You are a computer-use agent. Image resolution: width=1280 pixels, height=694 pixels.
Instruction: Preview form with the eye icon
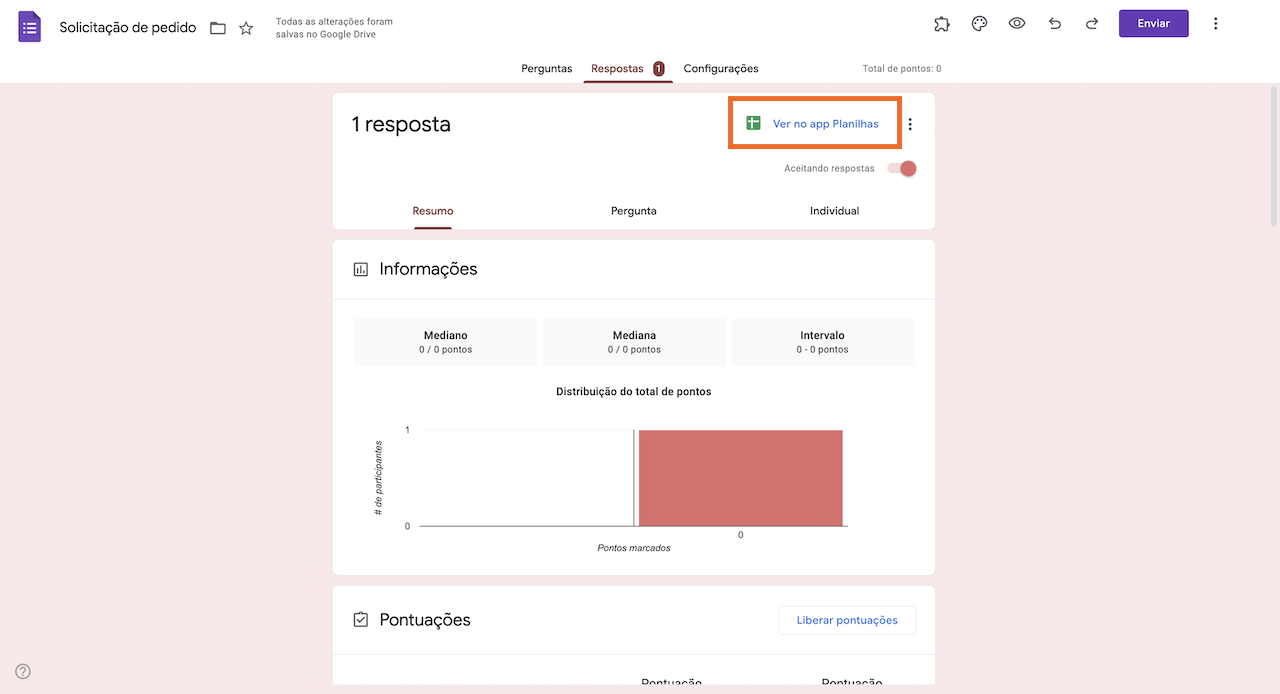(x=1017, y=24)
